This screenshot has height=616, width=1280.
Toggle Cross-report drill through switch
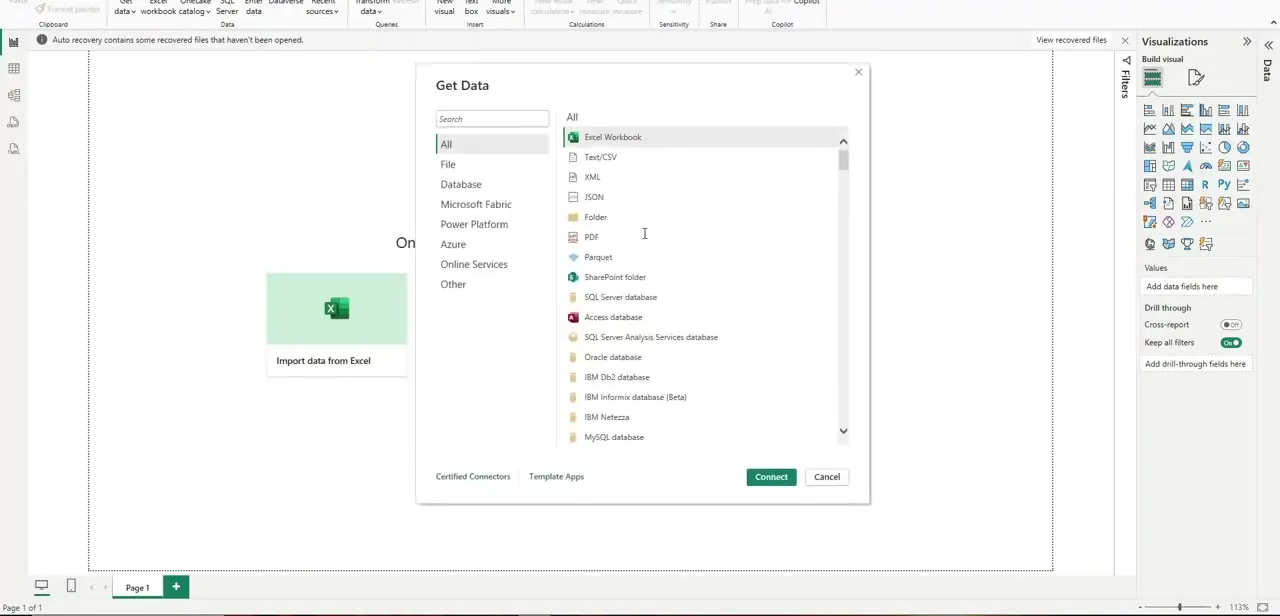[1231, 325]
